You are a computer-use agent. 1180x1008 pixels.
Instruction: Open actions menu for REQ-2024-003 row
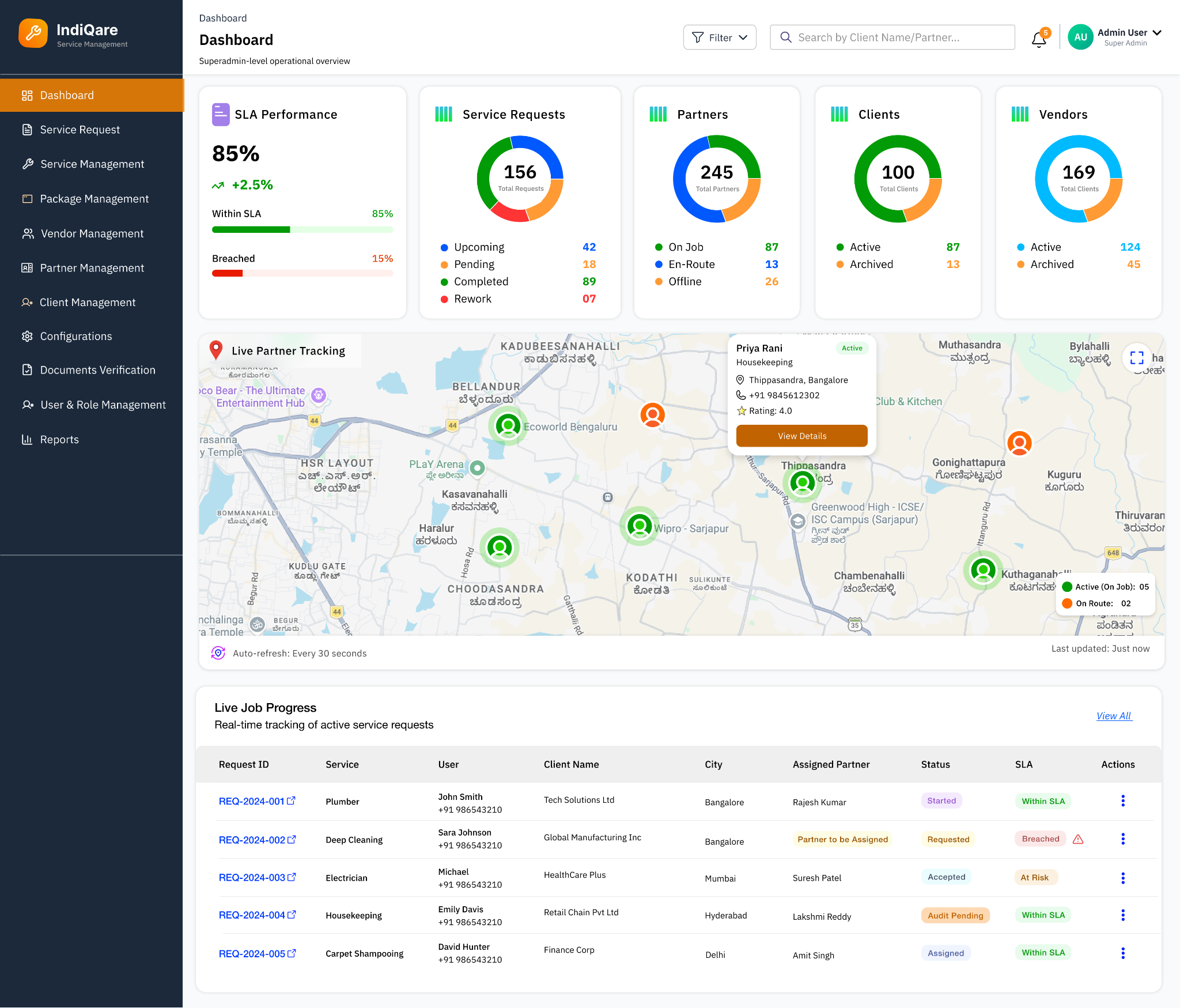(1122, 878)
